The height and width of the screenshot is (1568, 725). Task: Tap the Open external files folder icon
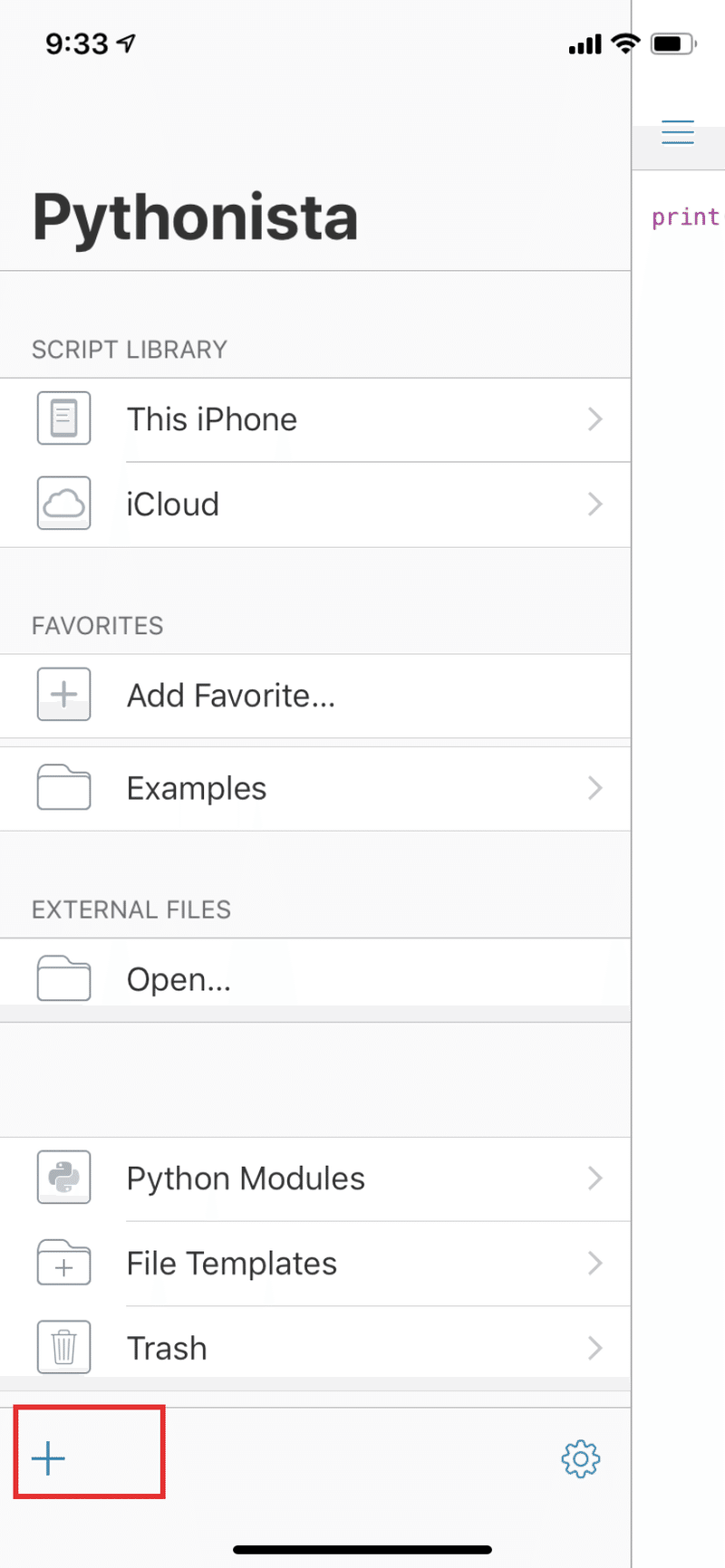pyautogui.click(x=63, y=978)
